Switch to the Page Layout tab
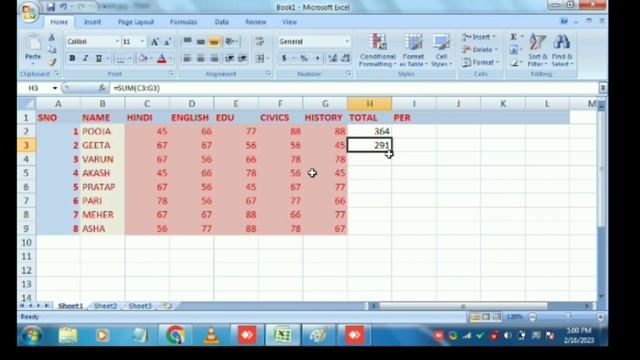This screenshot has height=360, width=640. [136, 22]
